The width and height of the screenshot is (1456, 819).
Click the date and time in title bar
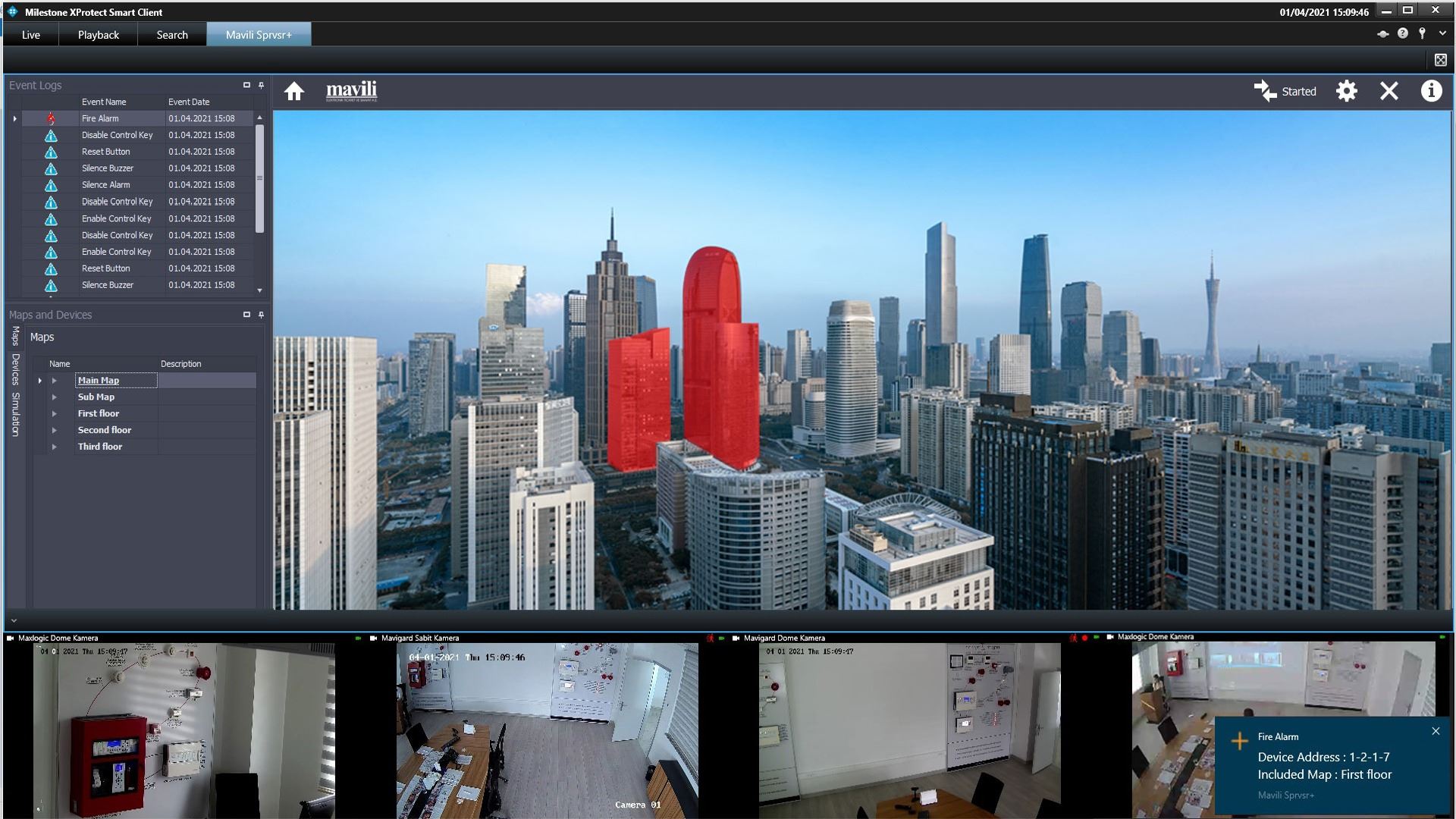coord(1324,11)
